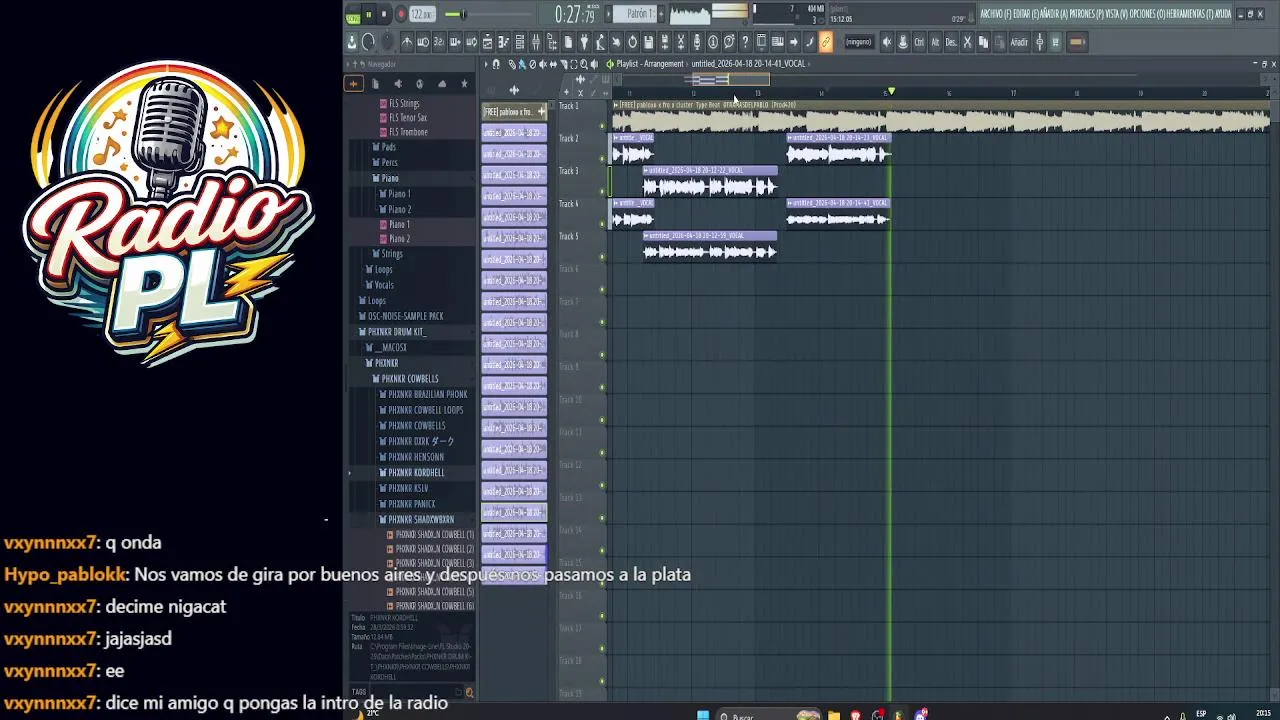Open the Patrón 1 pattern selector
The height and width of the screenshot is (720, 1280).
click(x=635, y=14)
